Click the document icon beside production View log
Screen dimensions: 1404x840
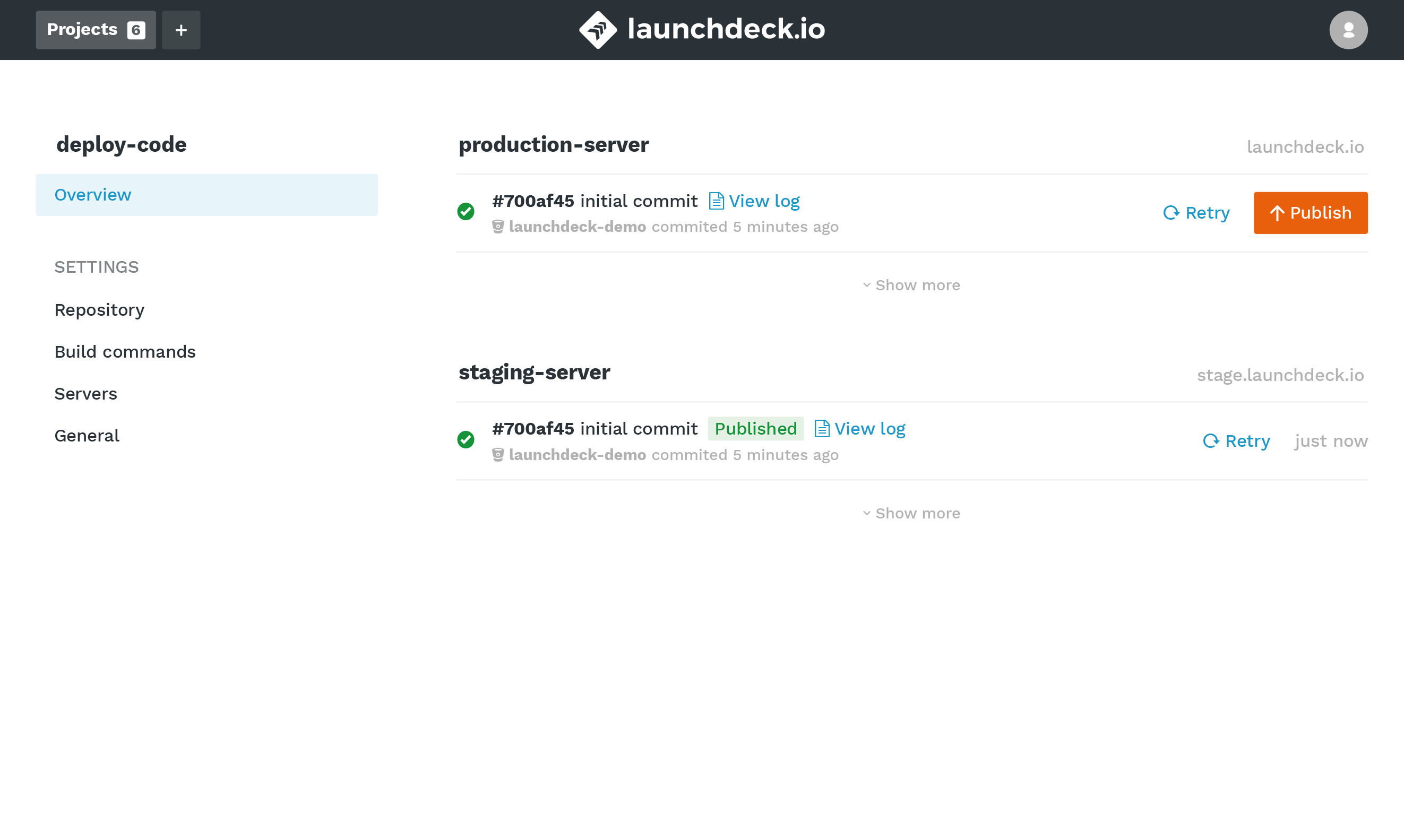click(x=716, y=201)
